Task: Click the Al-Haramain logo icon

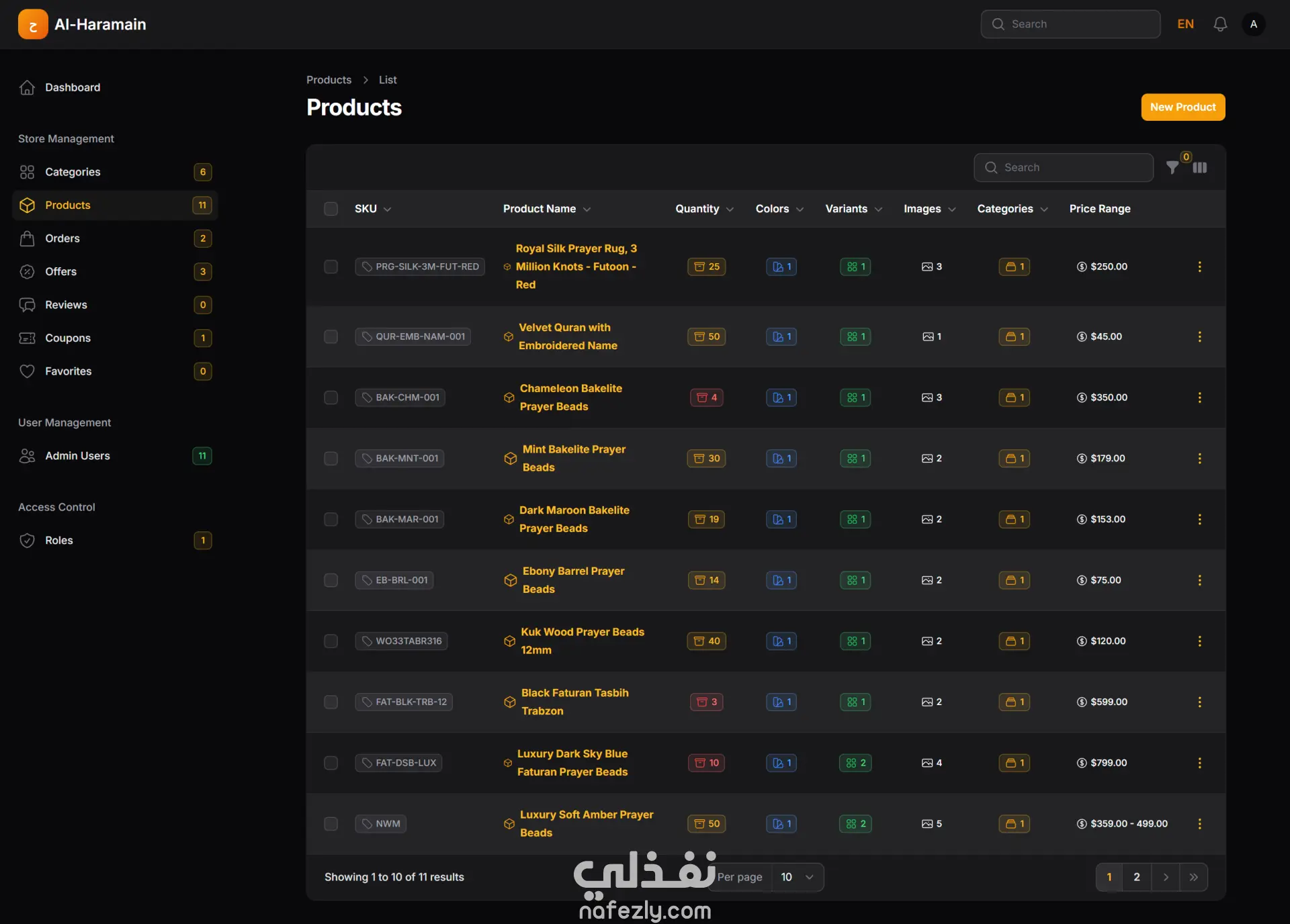Action: point(33,24)
